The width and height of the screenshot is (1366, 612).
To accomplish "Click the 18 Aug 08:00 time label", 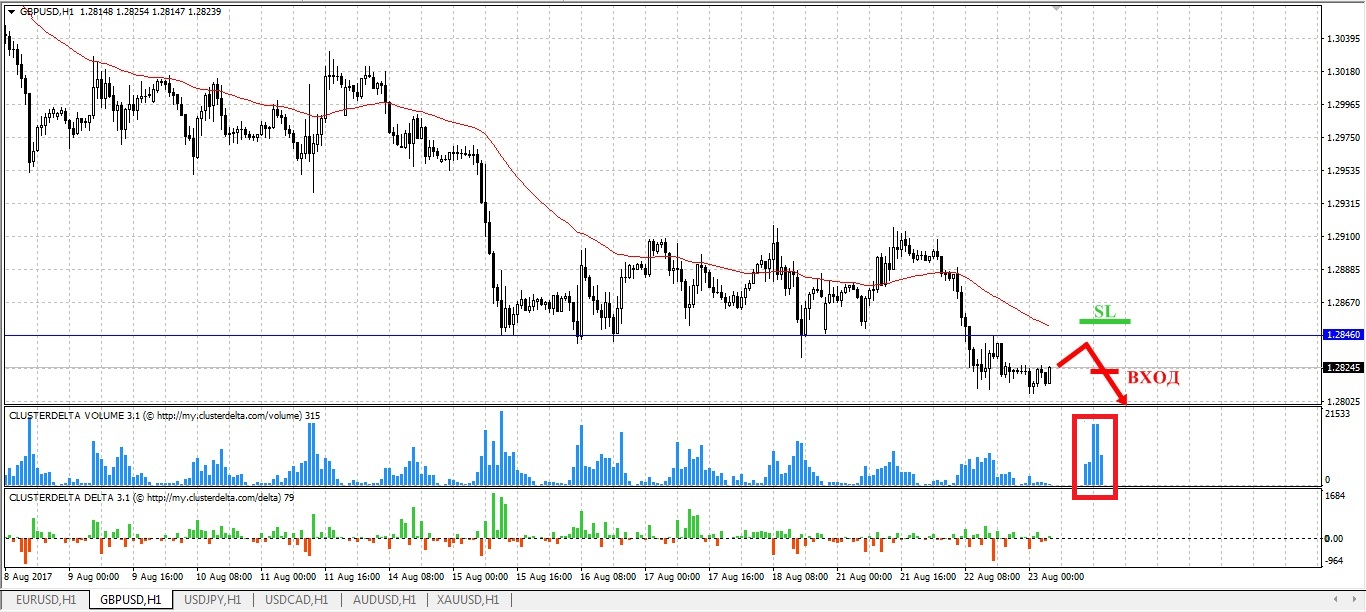I will (800, 577).
